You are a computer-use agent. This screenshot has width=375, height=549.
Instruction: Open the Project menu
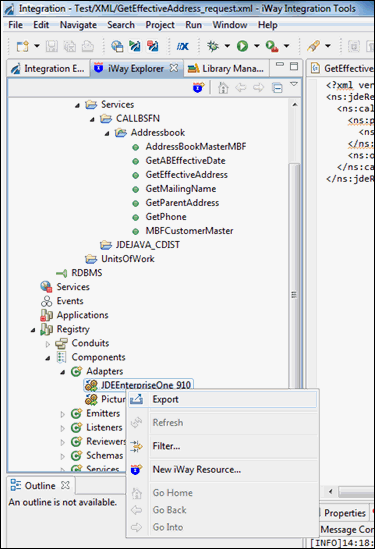[x=160, y=25]
